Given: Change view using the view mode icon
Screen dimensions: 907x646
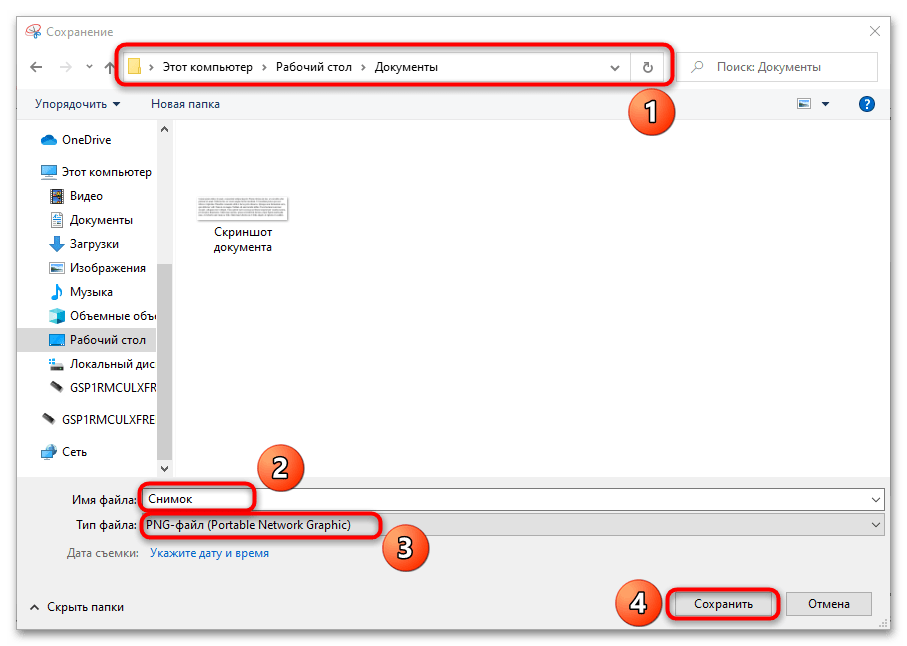Looking at the screenshot, I should (x=804, y=104).
